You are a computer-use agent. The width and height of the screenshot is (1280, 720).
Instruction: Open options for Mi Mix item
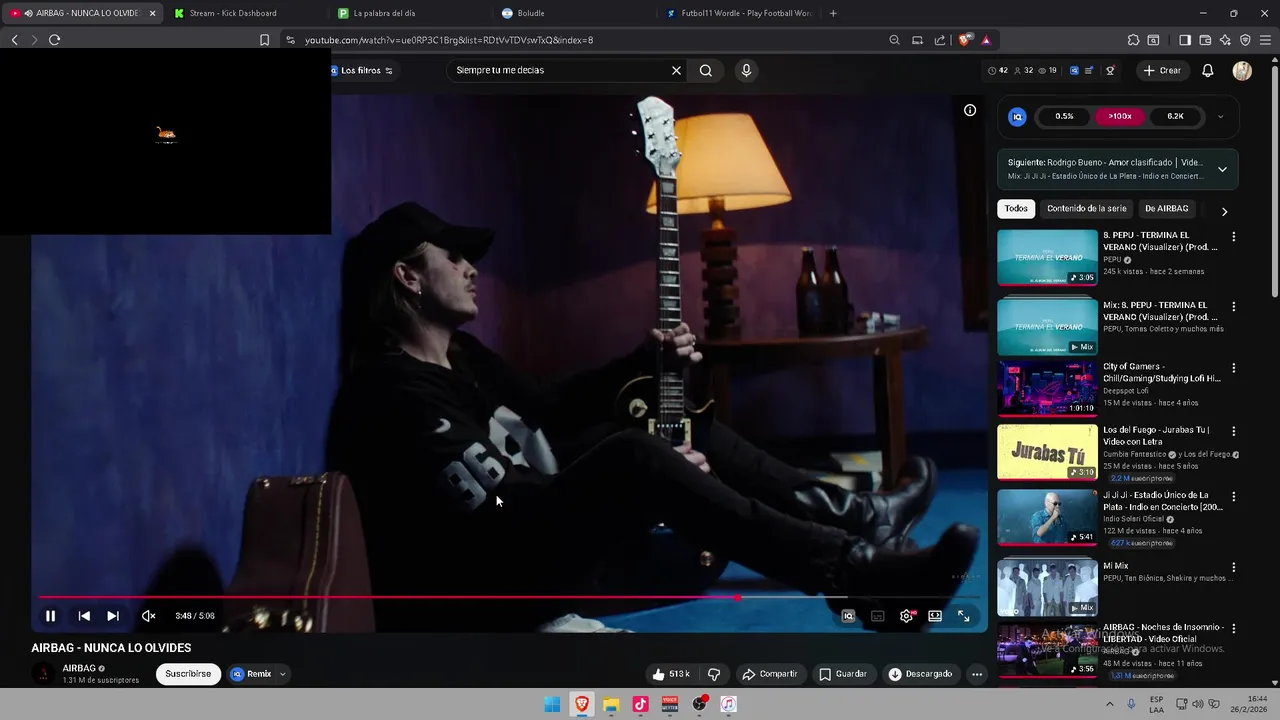pyautogui.click(x=1233, y=567)
